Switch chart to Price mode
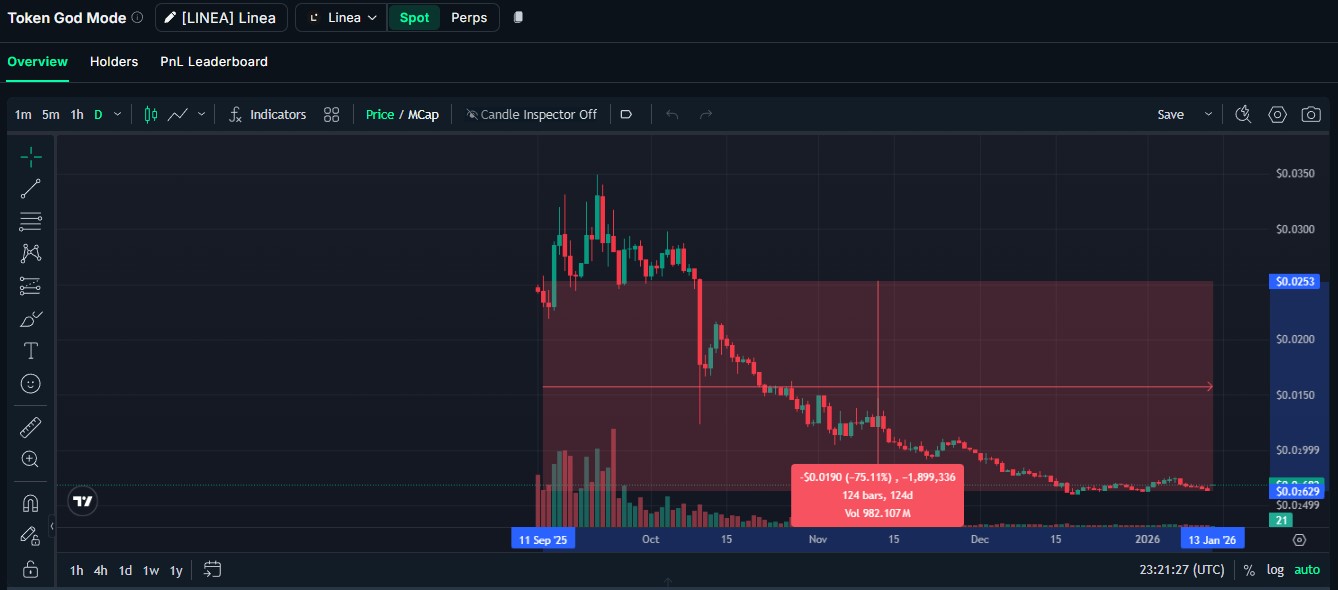1338x590 pixels. coord(380,115)
